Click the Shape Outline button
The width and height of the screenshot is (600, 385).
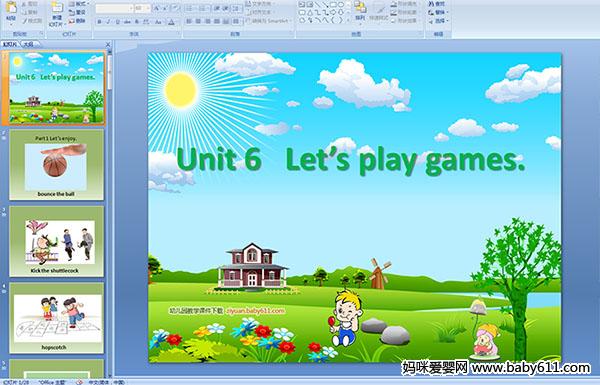[x=405, y=12]
